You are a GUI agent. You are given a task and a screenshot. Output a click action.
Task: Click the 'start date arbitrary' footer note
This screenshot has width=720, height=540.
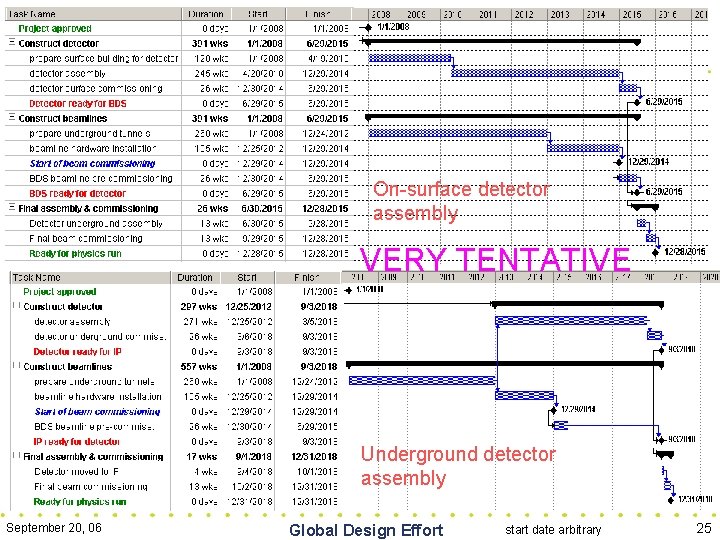tap(553, 530)
